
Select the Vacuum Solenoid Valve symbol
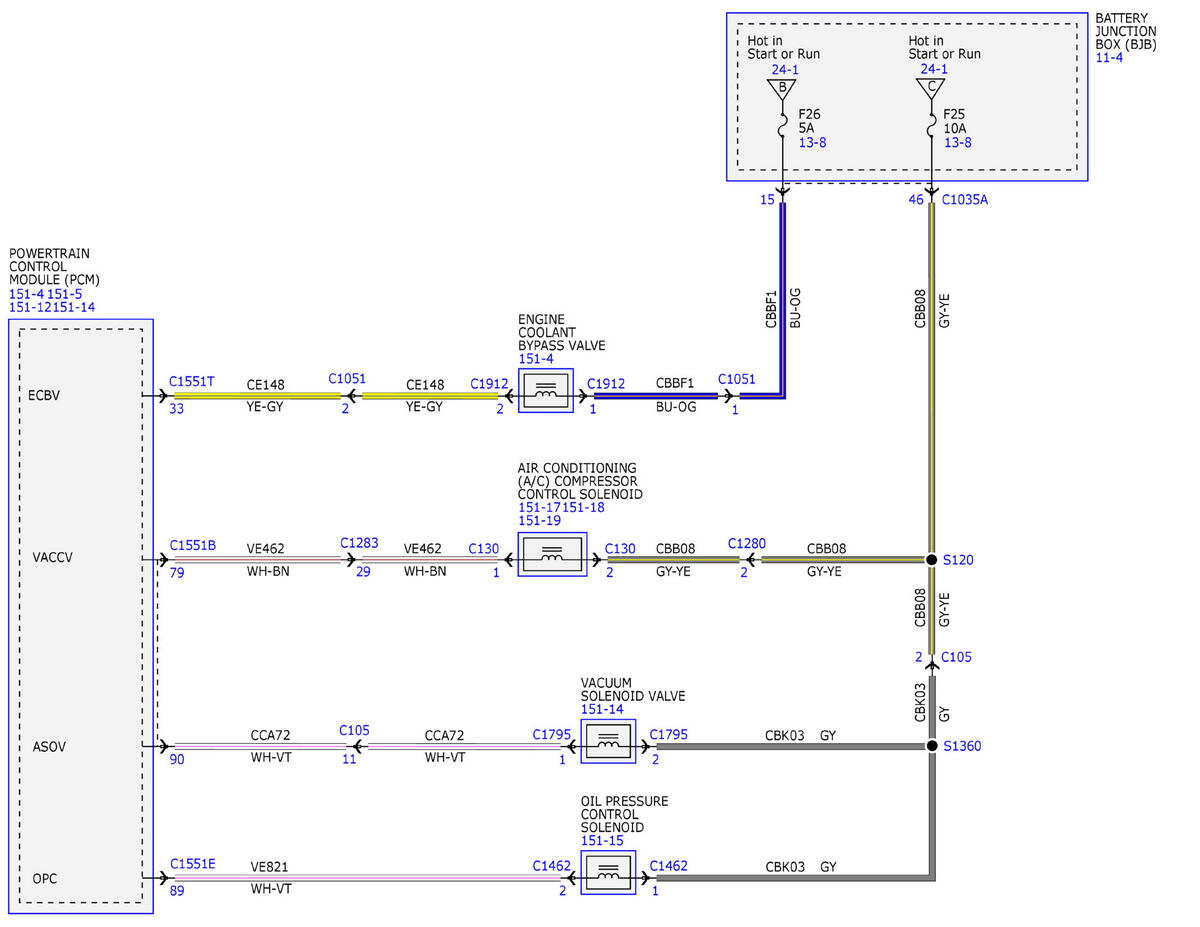609,741
